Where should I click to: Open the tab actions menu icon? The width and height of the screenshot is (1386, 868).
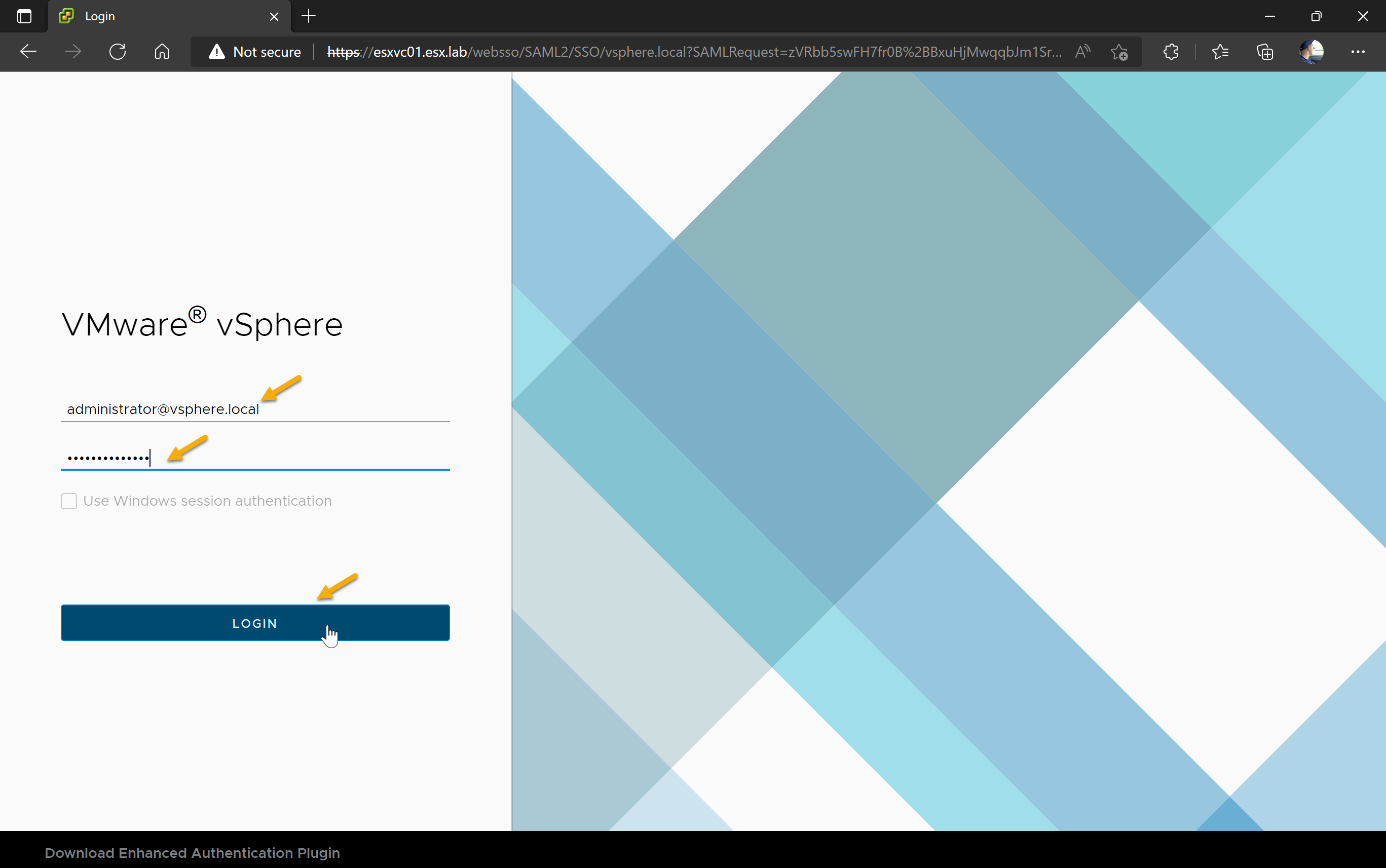click(24, 16)
